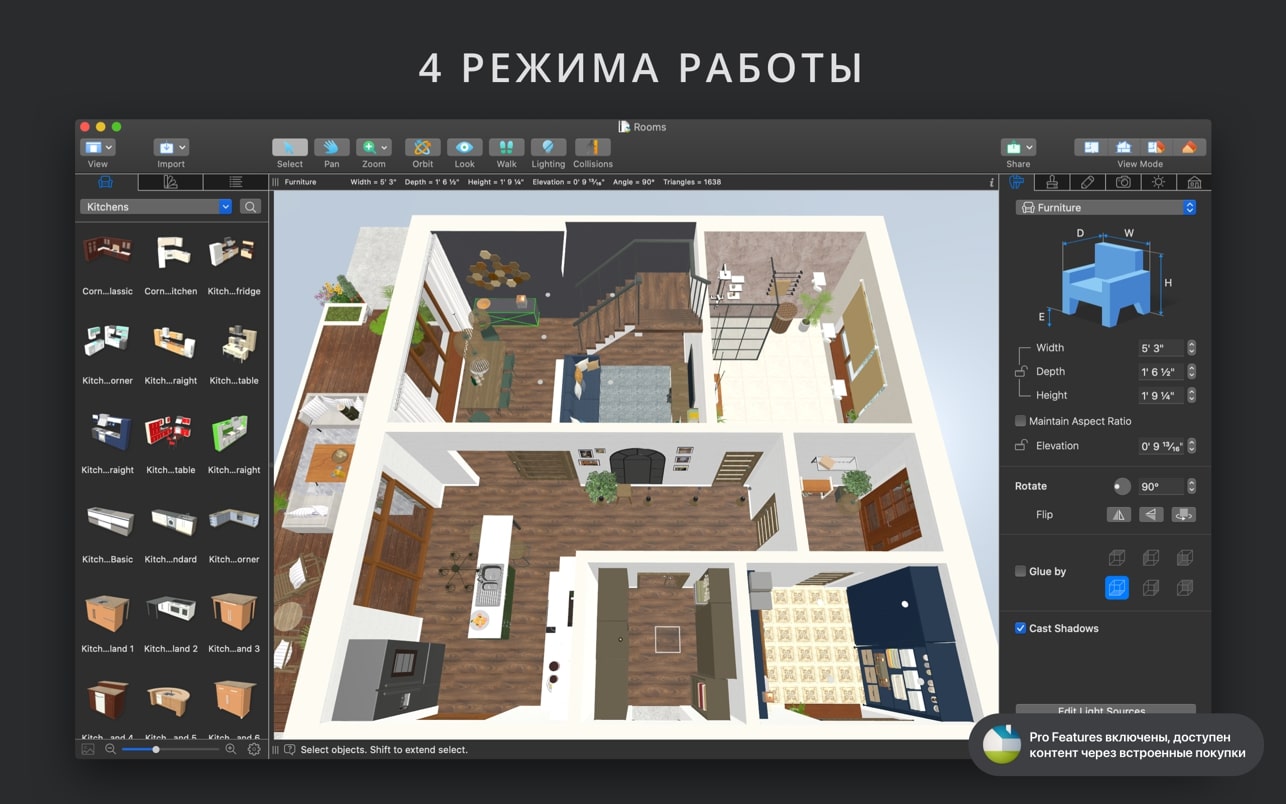Switch to Walk mode
Image resolution: width=1286 pixels, height=804 pixels.
click(x=506, y=148)
